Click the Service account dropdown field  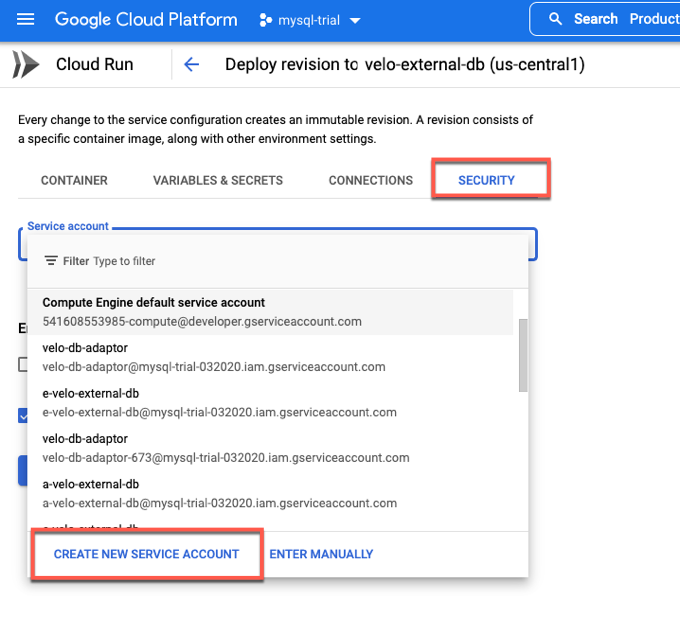[x=278, y=244]
